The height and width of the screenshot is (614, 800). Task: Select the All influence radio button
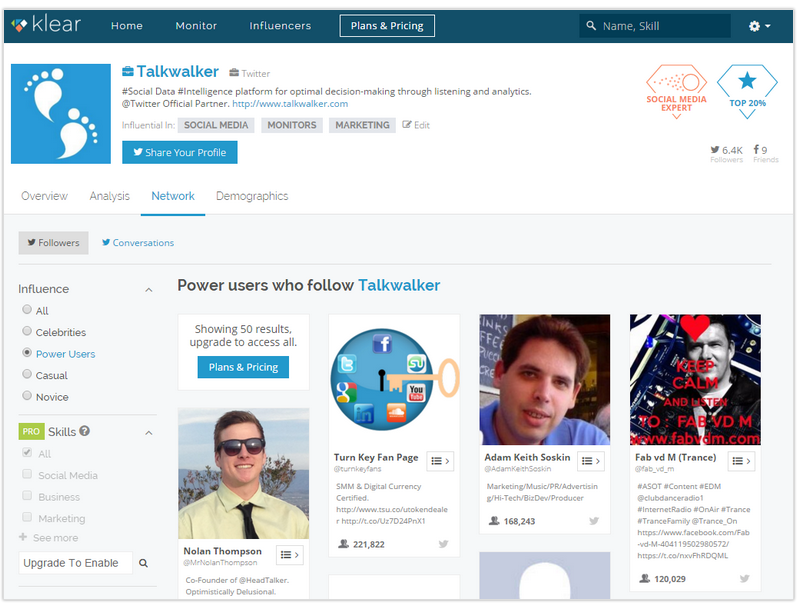[27, 309]
